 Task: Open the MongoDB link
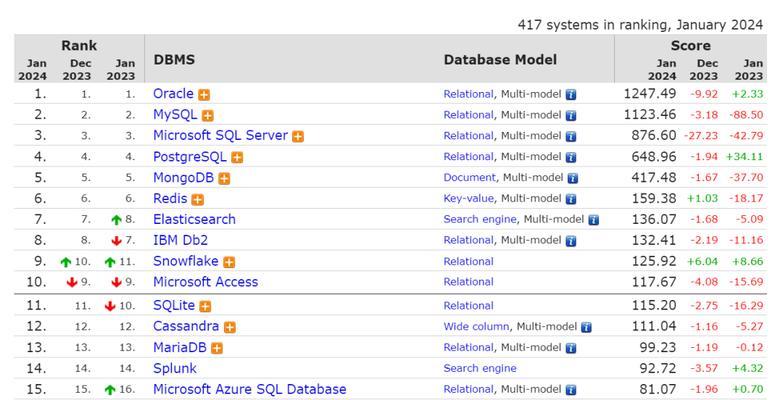183,178
